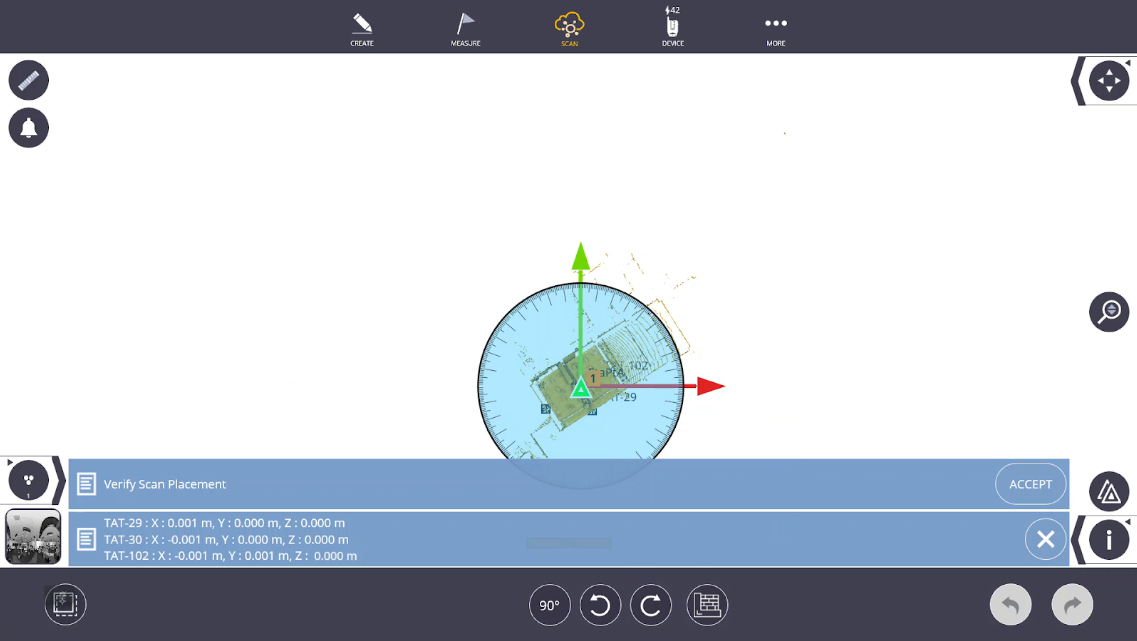
Task: Click the Verify Scan Placement document icon
Action: pyautogui.click(x=86, y=484)
